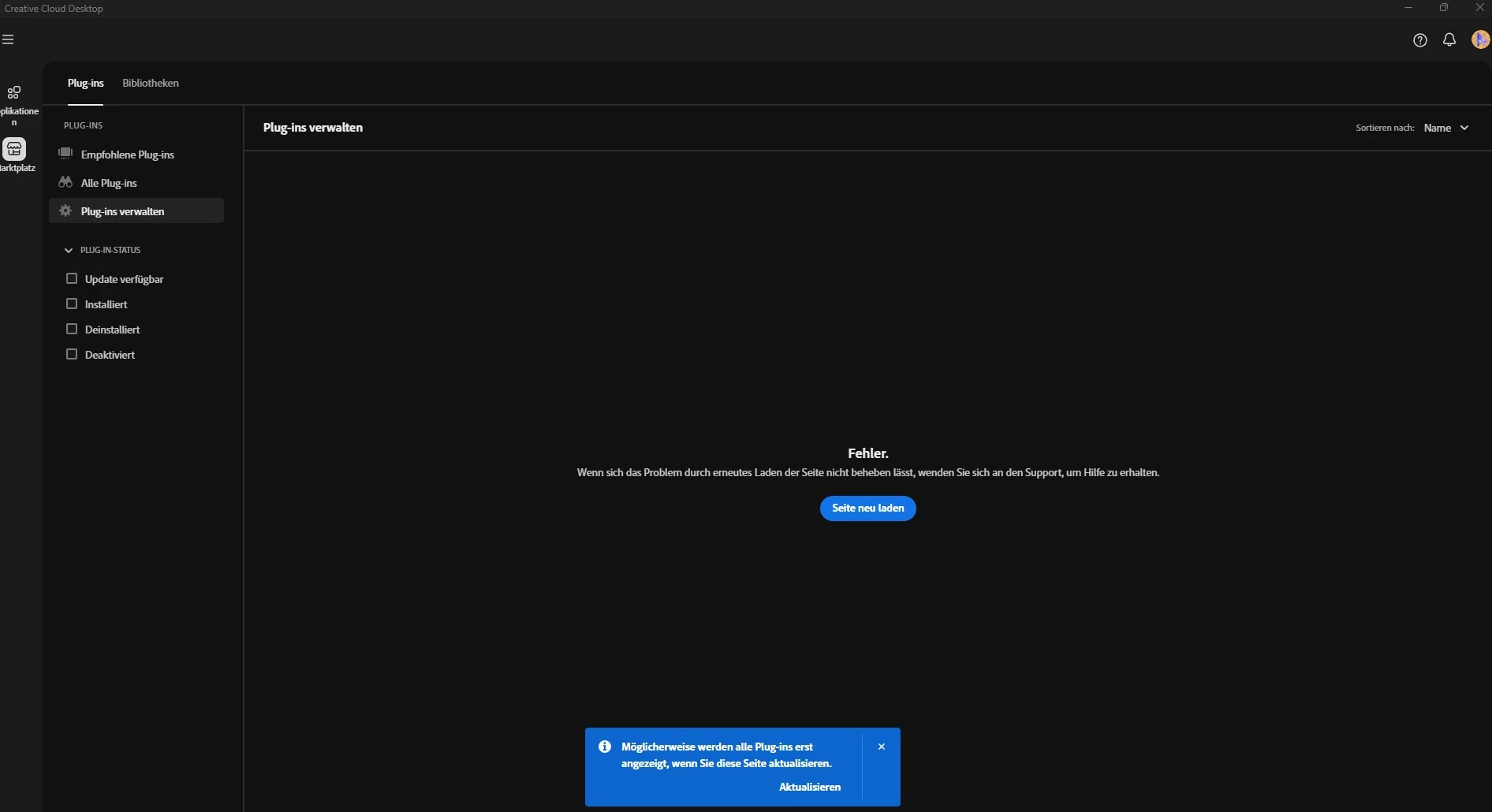The image size is (1492, 812).
Task: Open Alle Plug-ins in sidebar
Action: (136, 183)
